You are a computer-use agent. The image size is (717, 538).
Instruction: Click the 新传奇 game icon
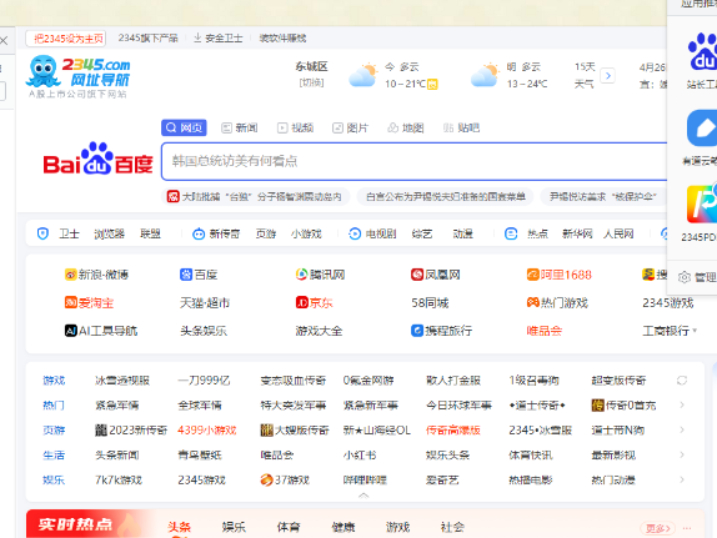coord(198,234)
